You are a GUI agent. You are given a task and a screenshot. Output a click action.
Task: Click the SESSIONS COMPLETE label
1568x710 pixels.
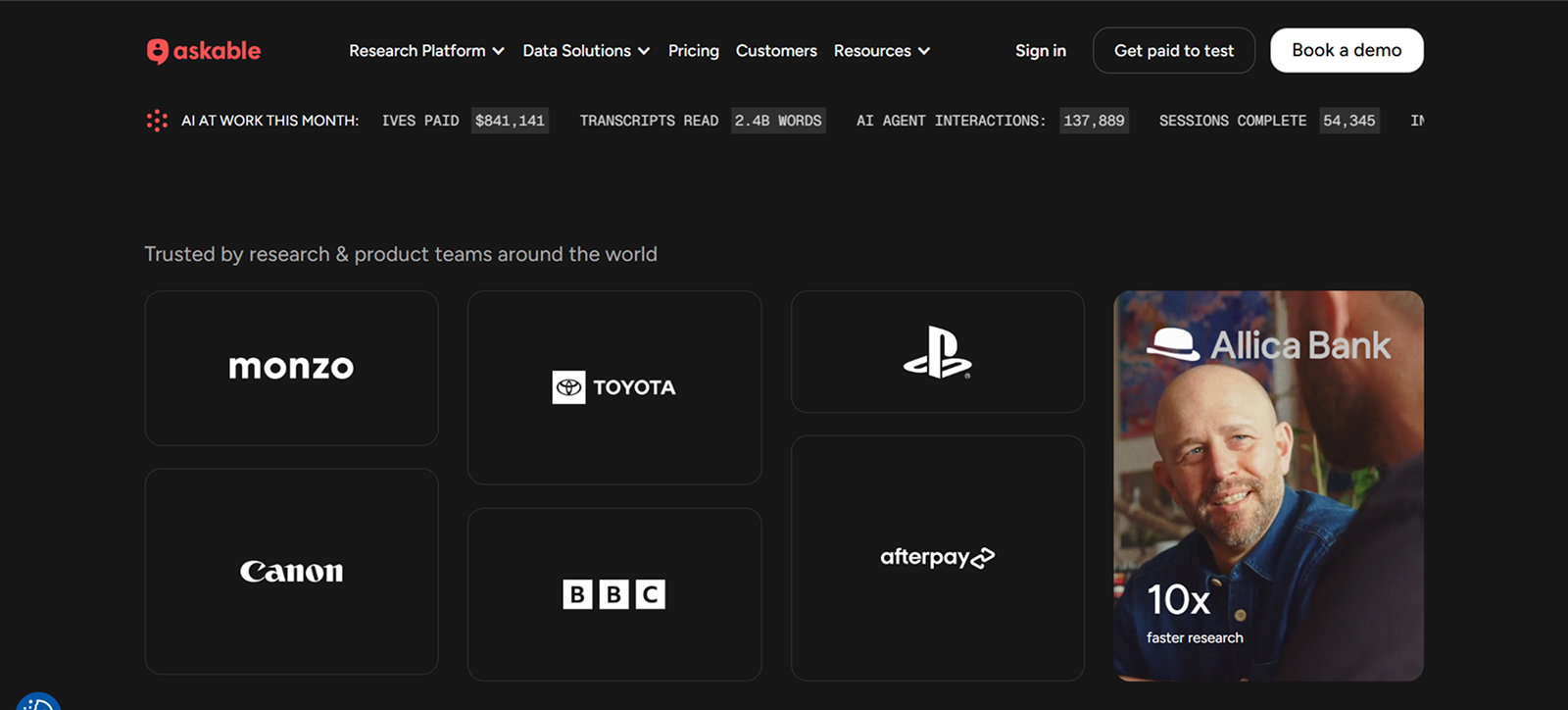coord(1233,121)
